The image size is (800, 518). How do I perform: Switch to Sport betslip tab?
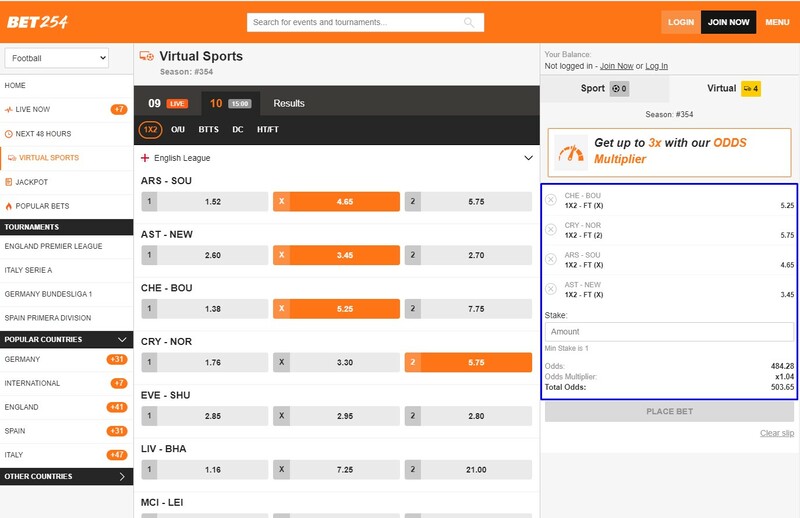pos(604,88)
